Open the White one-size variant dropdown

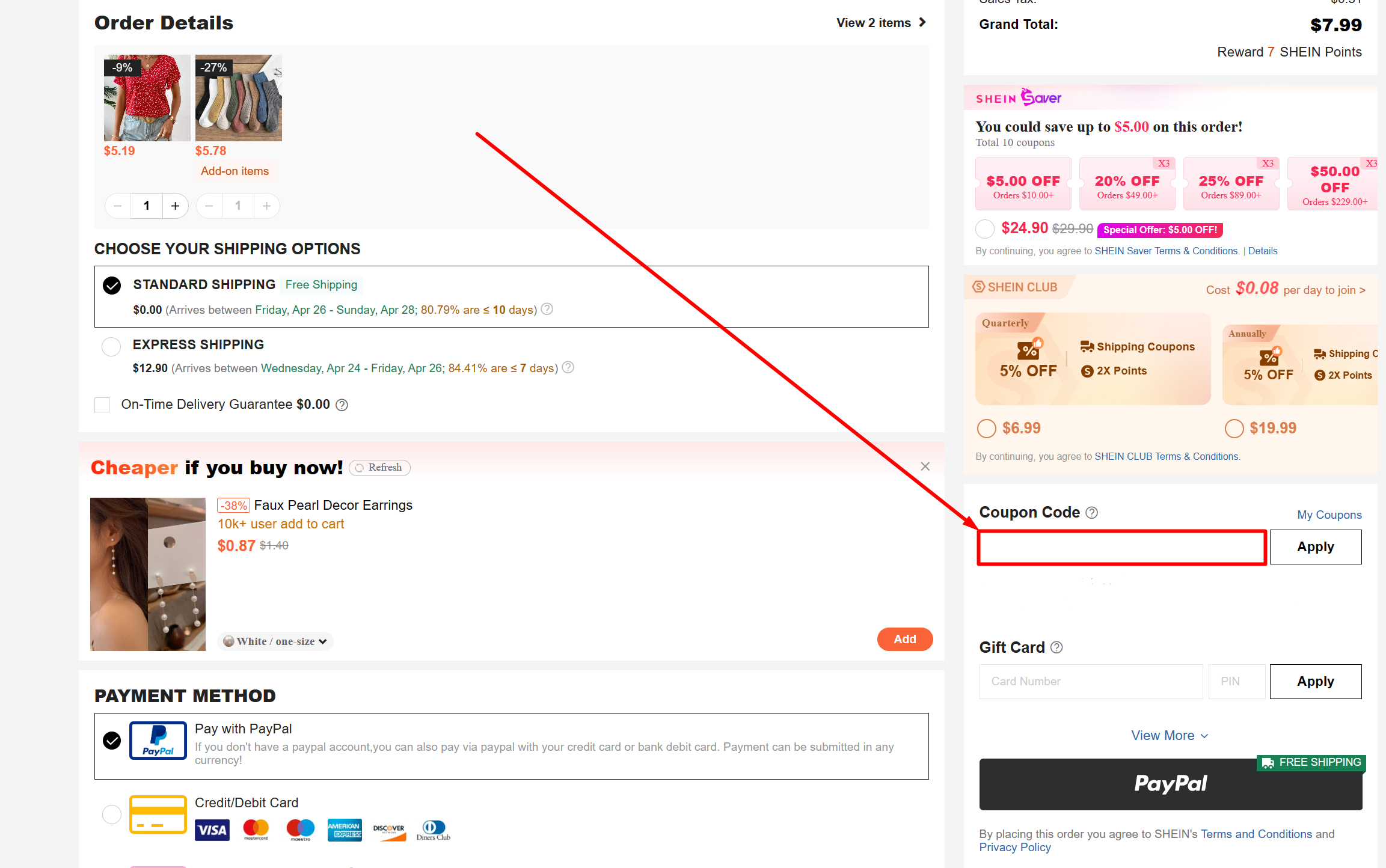point(275,641)
